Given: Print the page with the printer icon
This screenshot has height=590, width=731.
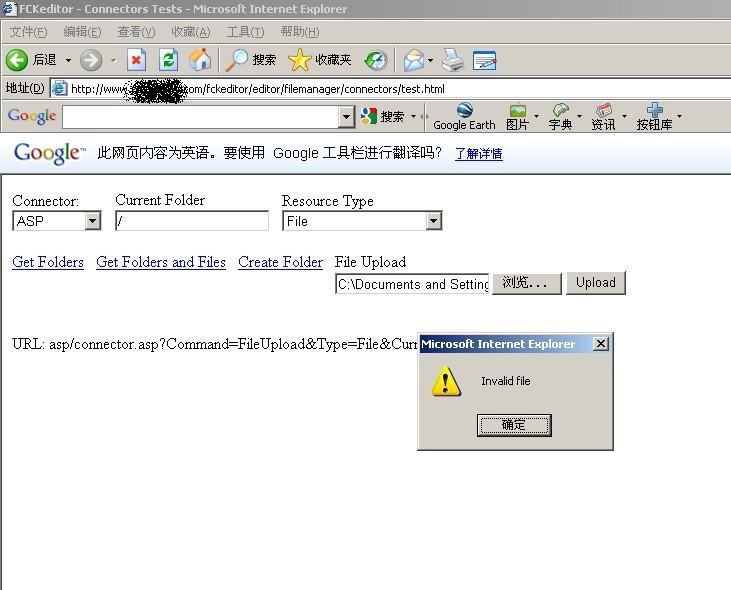Looking at the screenshot, I should point(452,60).
